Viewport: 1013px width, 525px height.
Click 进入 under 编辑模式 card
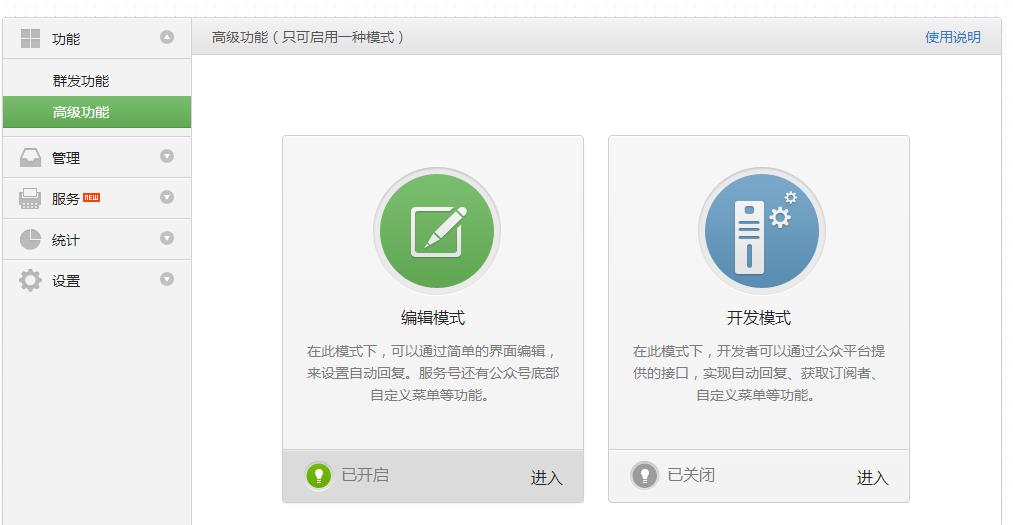click(547, 477)
